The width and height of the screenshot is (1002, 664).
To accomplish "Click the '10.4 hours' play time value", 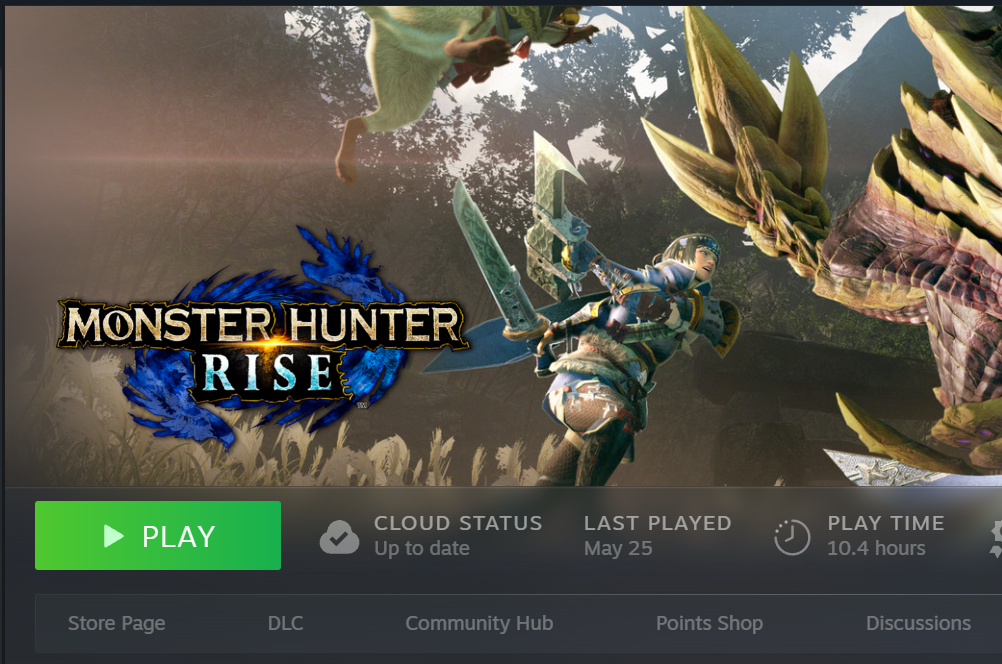I will (x=876, y=548).
